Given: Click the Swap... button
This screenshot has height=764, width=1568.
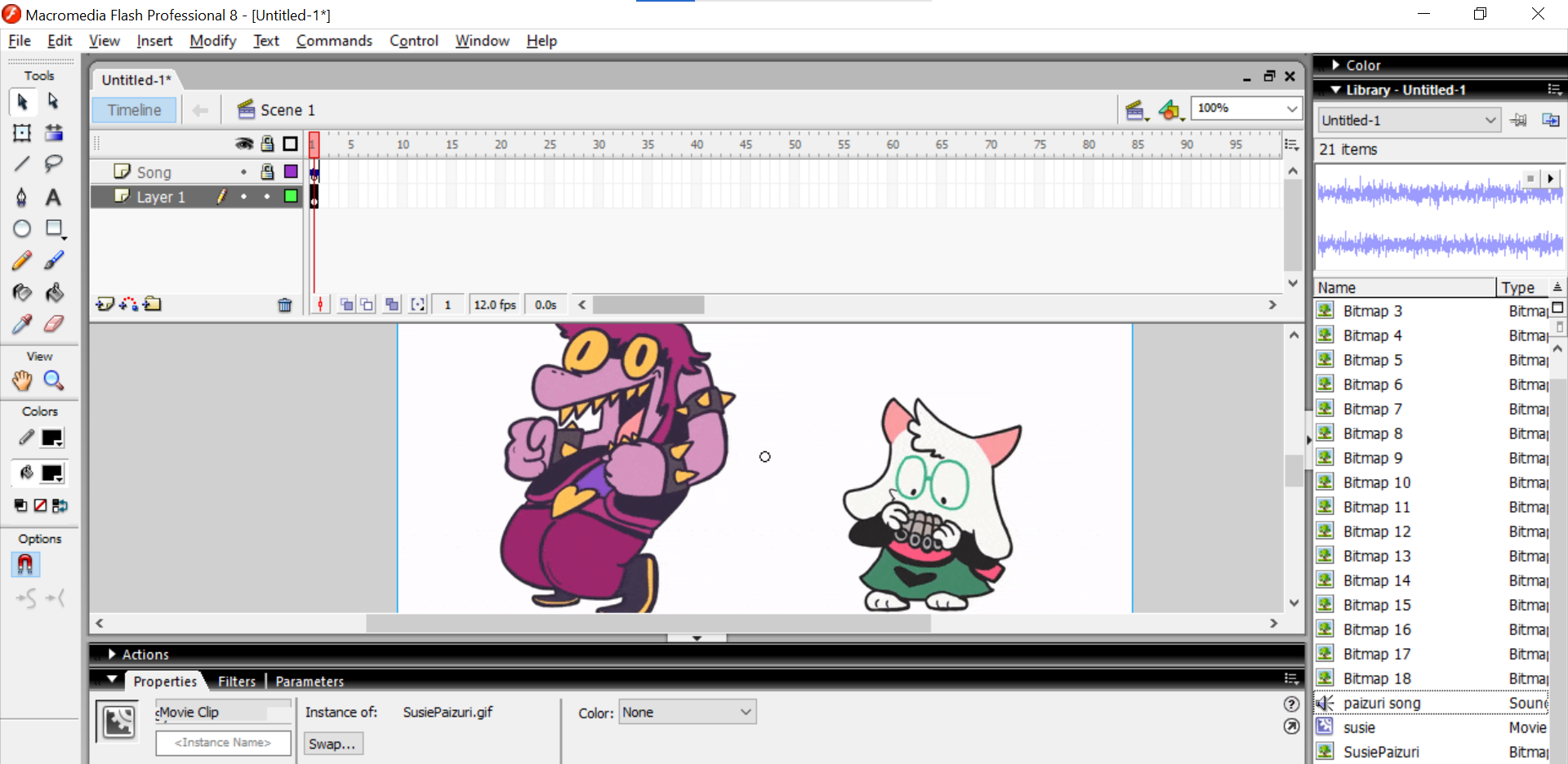Looking at the screenshot, I should (x=333, y=744).
